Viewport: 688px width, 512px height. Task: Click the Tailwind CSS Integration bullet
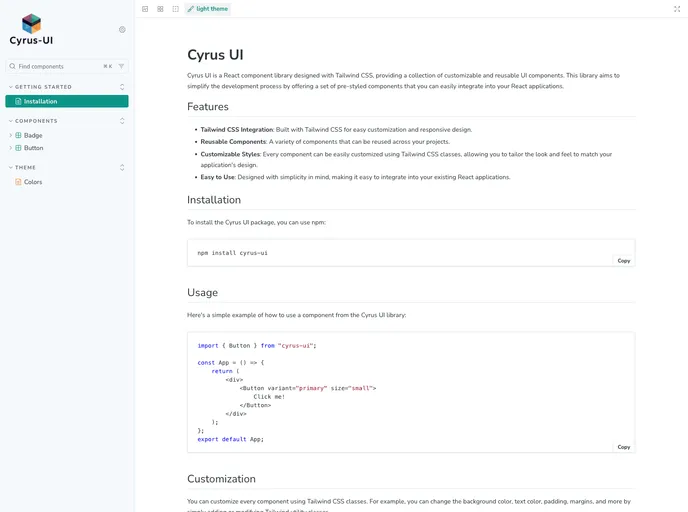(336, 129)
